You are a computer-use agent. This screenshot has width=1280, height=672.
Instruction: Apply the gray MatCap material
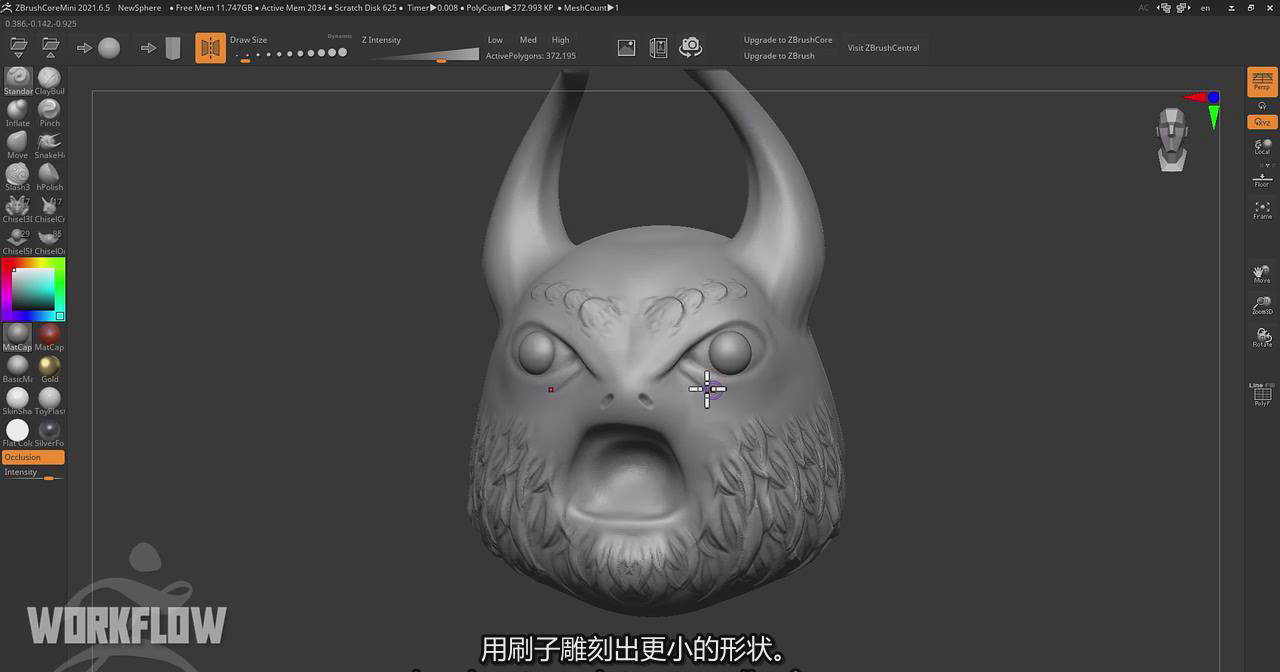pos(18,338)
